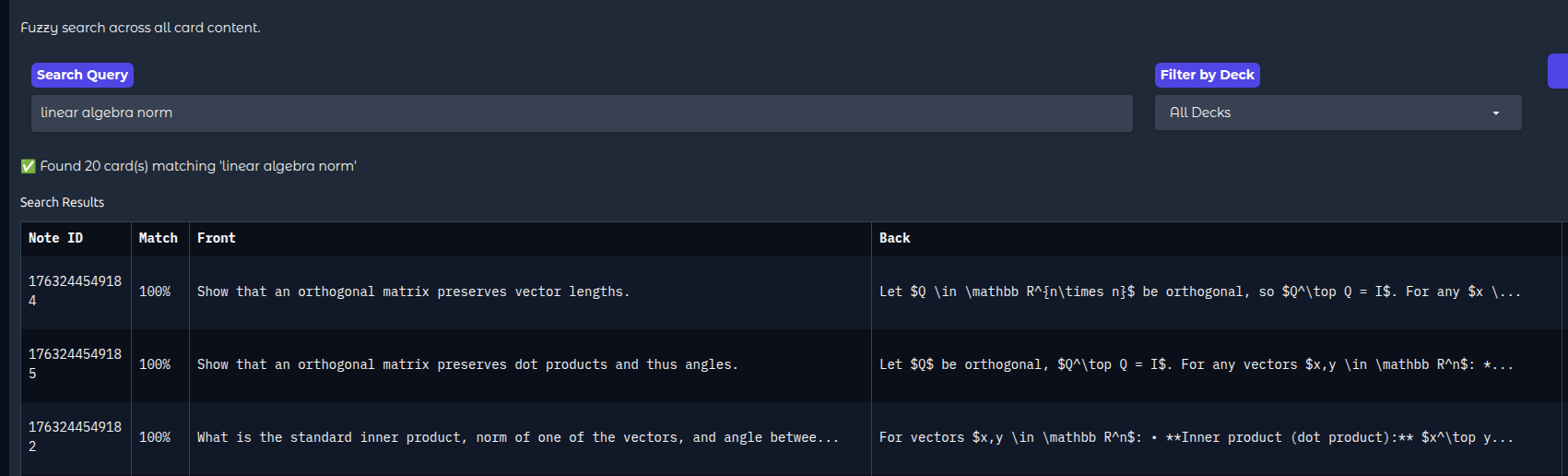Click the Filter by Deck label
The width and height of the screenshot is (1568, 476).
pyautogui.click(x=1207, y=75)
